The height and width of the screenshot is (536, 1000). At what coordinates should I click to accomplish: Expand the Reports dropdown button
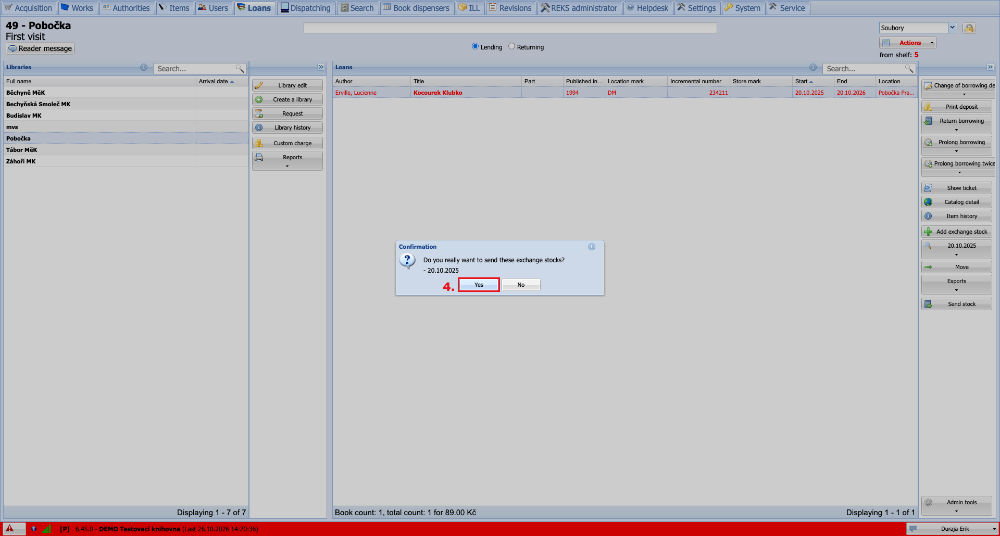click(288, 160)
